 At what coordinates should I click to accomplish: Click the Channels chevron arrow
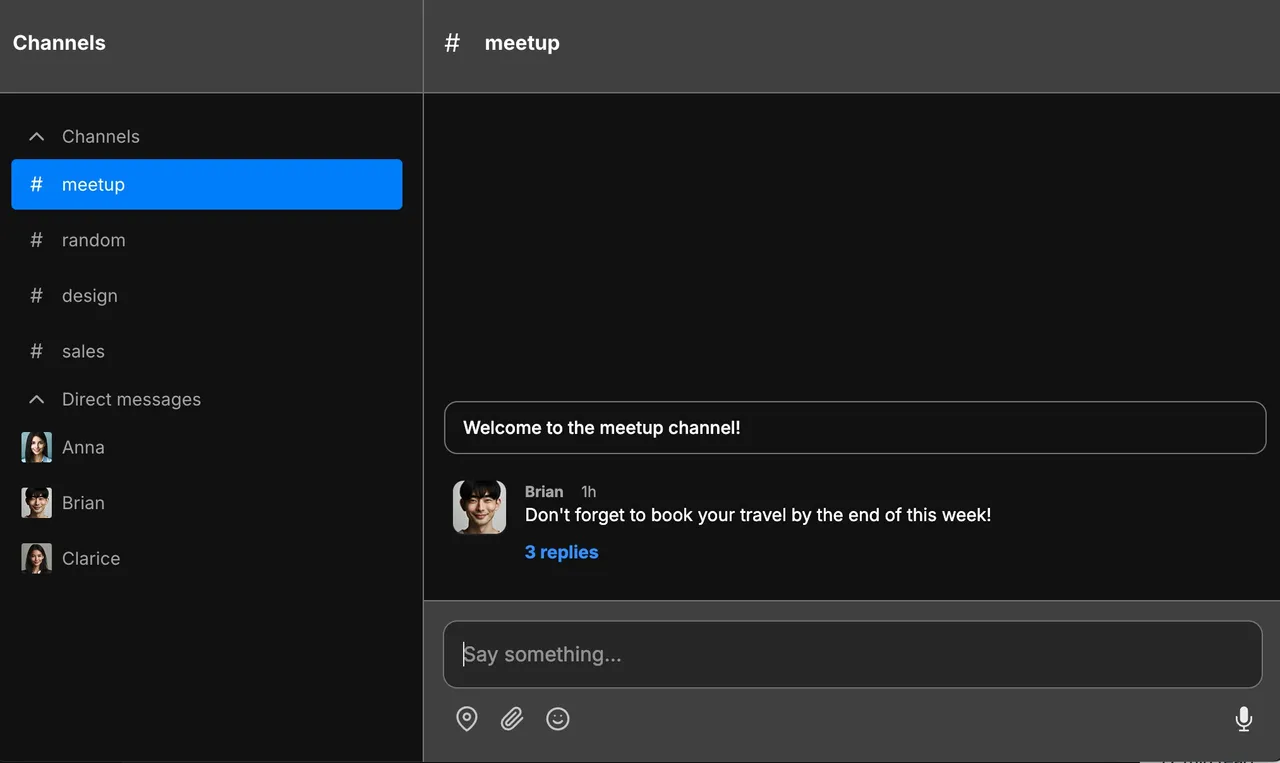point(36,136)
